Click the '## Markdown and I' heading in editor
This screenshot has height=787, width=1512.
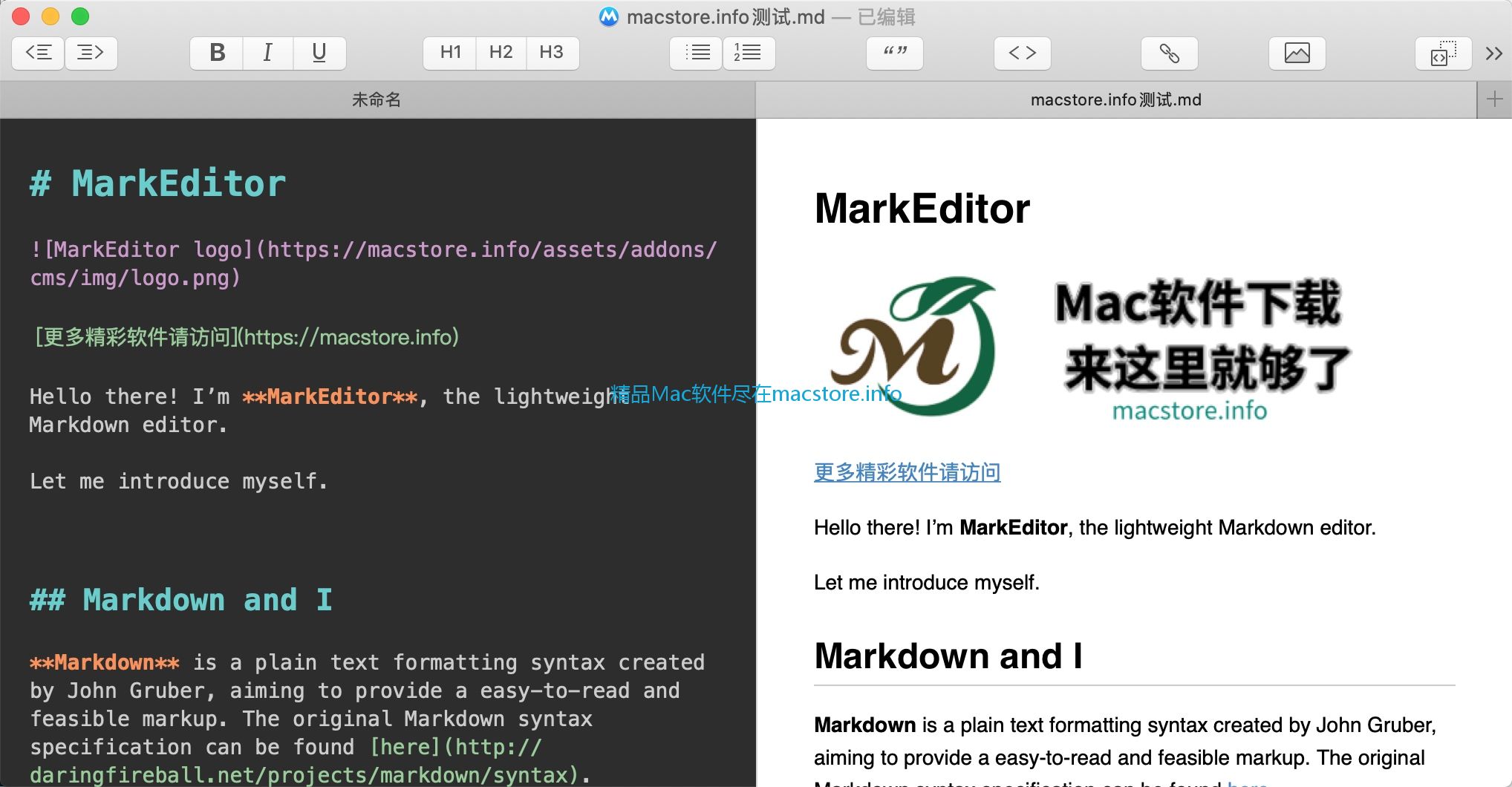181,600
